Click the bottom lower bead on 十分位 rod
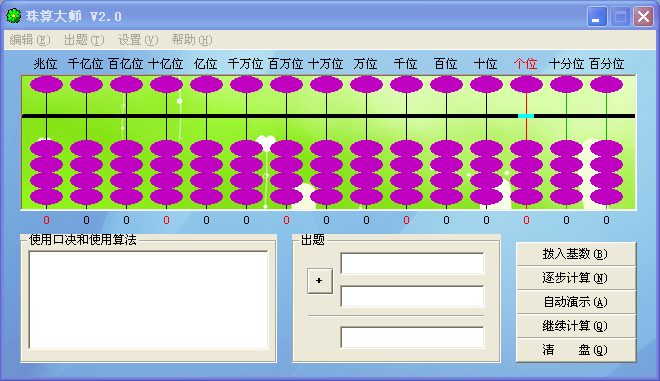Image resolution: width=660 pixels, height=381 pixels. pyautogui.click(x=566, y=197)
